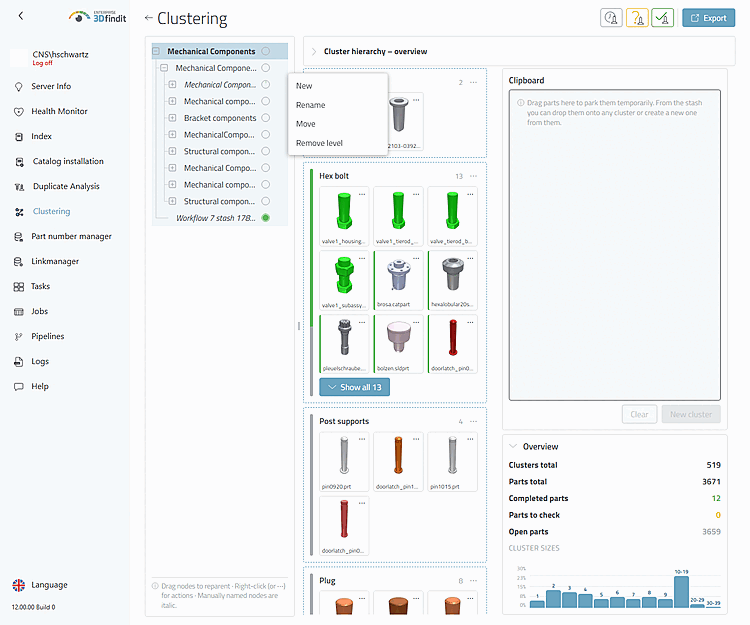Expand the Bracket components tree node
The image size is (750, 625).
pos(172,118)
